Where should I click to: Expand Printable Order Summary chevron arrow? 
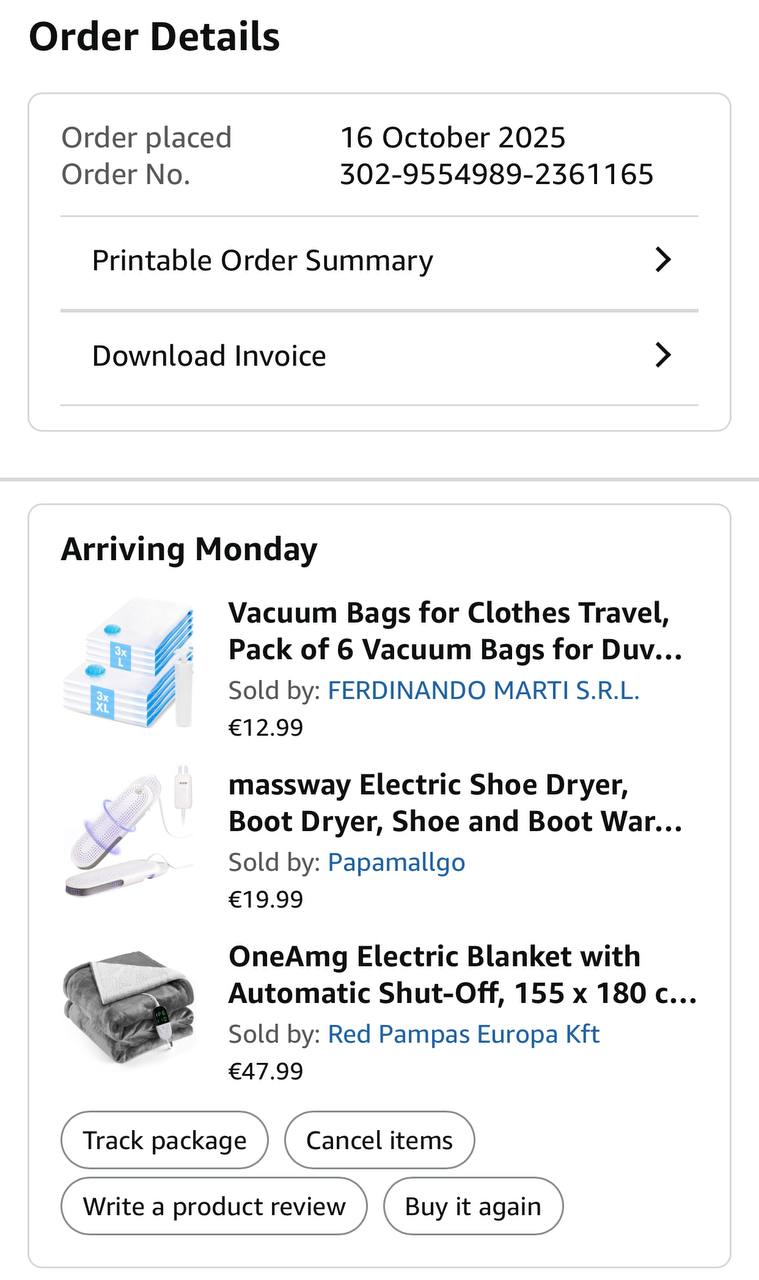(x=662, y=260)
